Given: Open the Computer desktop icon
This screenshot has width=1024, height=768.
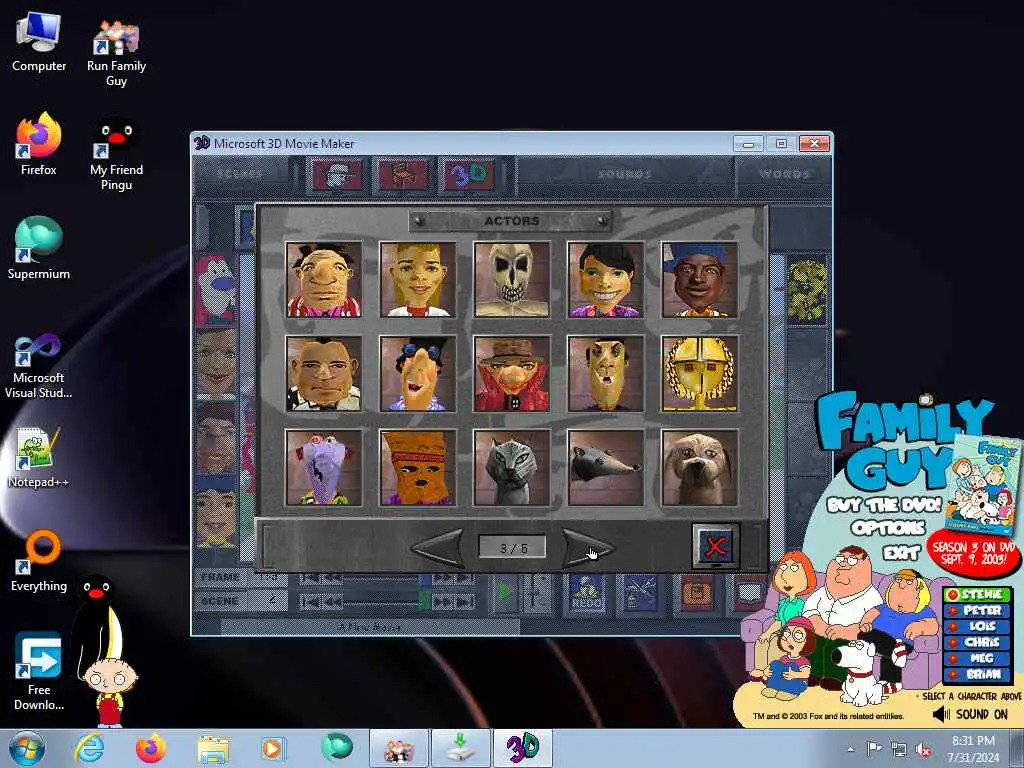Looking at the screenshot, I should click(39, 42).
